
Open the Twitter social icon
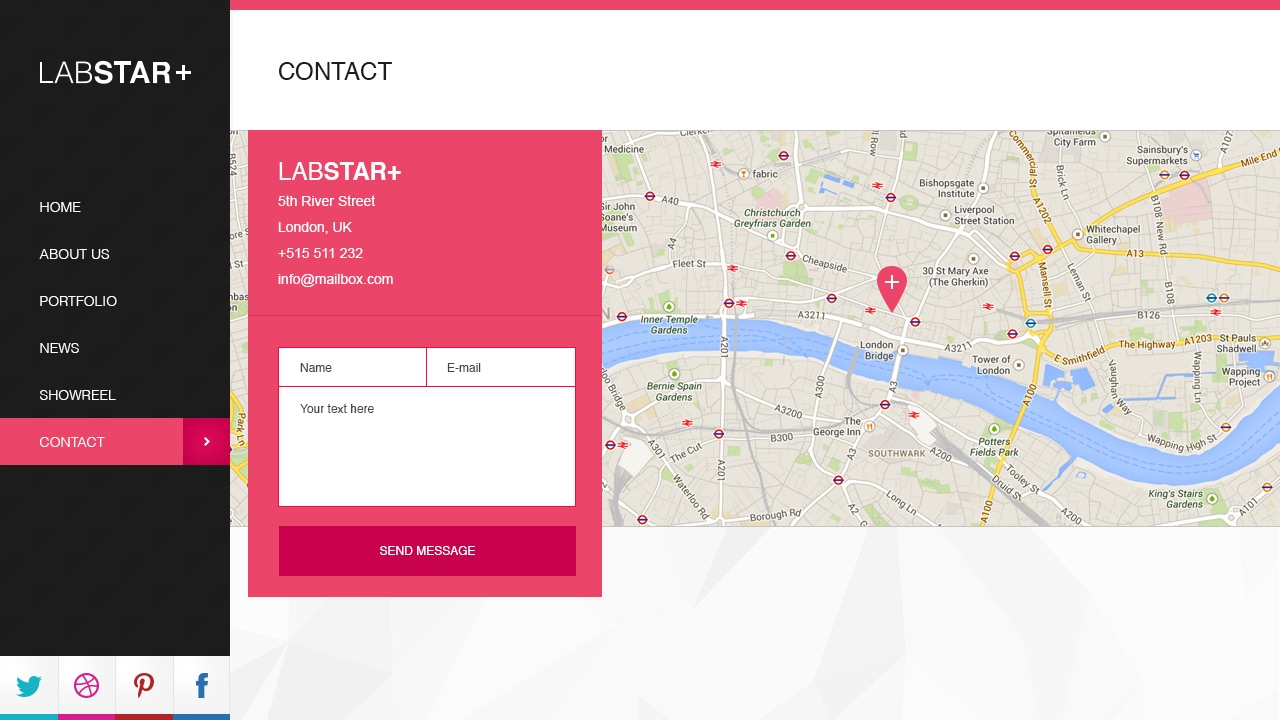29,686
